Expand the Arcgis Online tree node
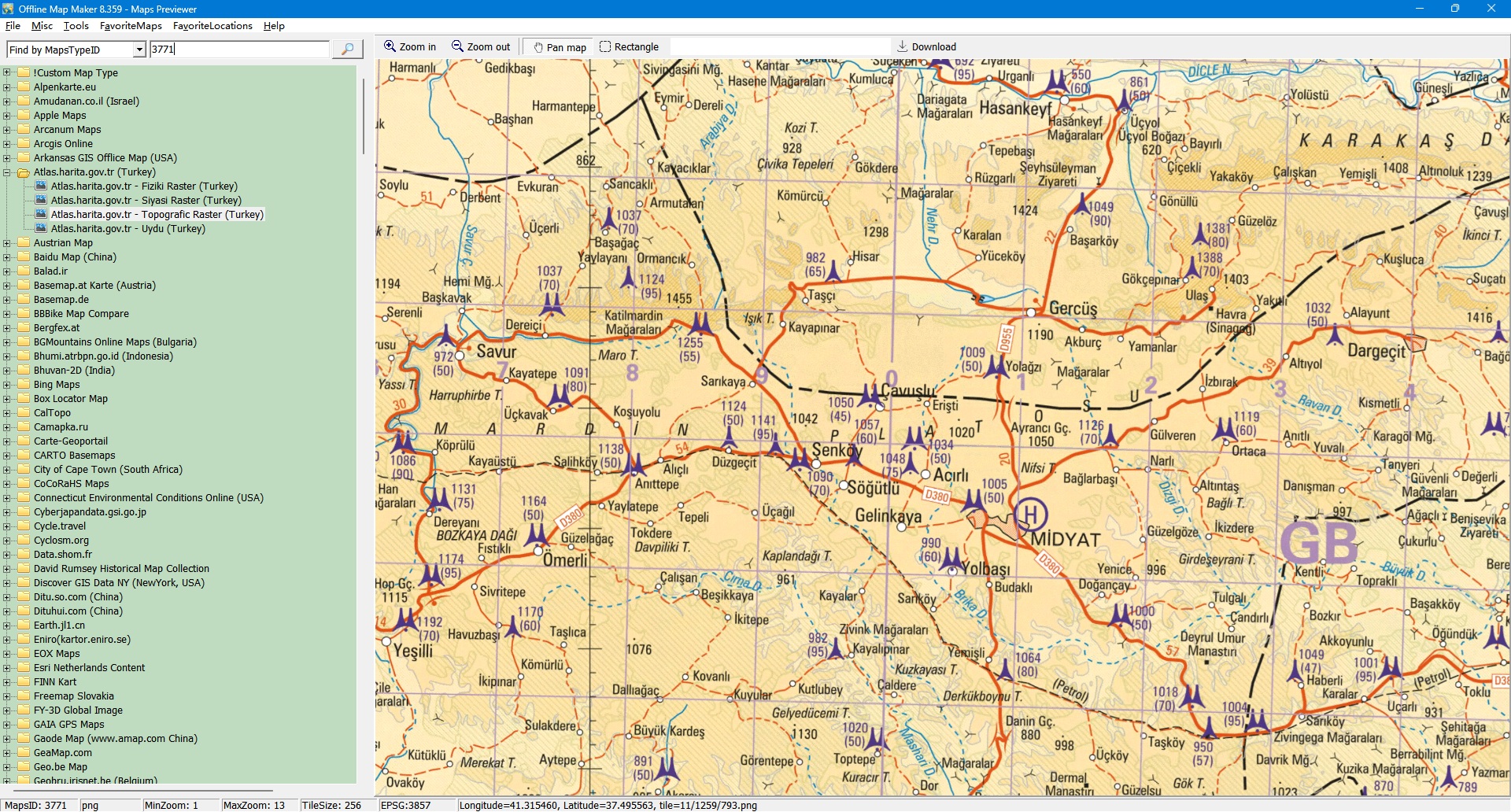The image size is (1511, 812). pos(7,144)
